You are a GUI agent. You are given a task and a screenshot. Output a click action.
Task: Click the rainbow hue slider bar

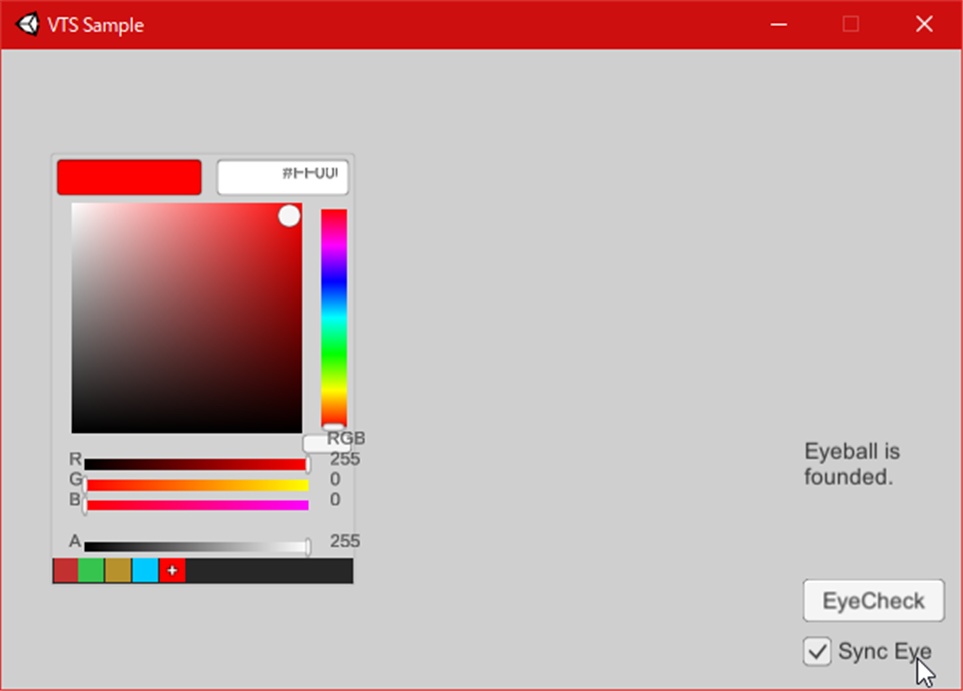click(334, 318)
